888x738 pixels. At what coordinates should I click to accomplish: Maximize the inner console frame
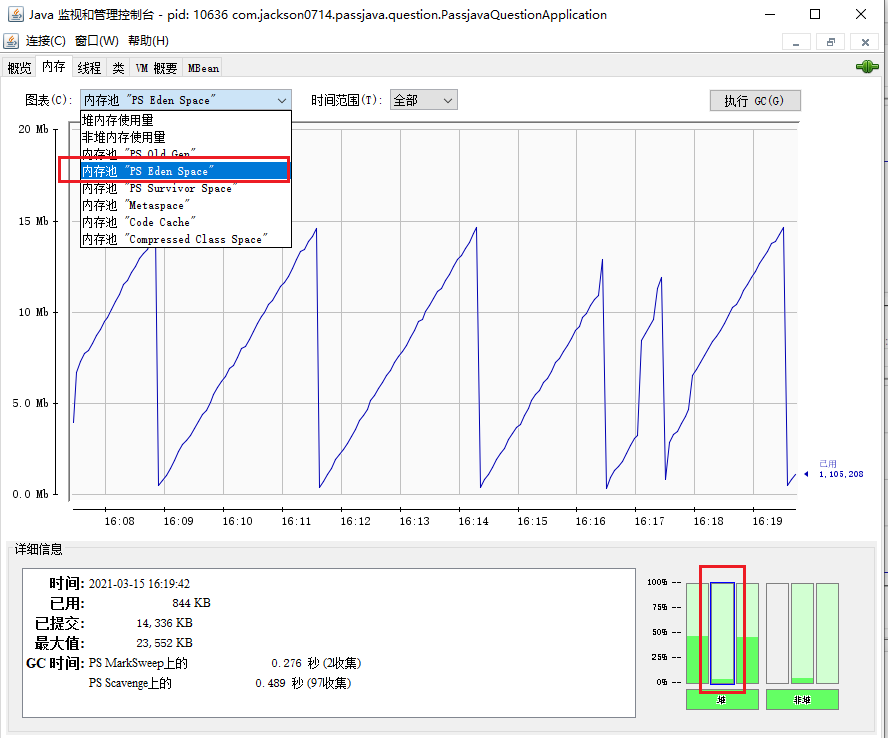tap(829, 42)
